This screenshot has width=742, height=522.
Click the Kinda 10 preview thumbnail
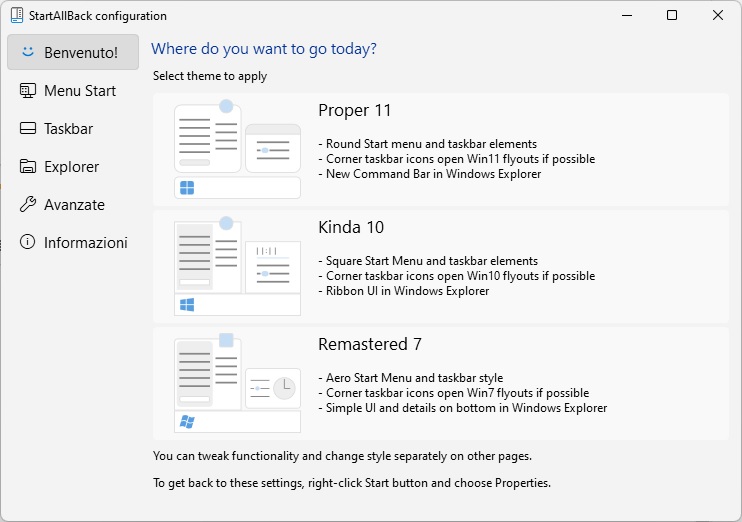[238, 266]
